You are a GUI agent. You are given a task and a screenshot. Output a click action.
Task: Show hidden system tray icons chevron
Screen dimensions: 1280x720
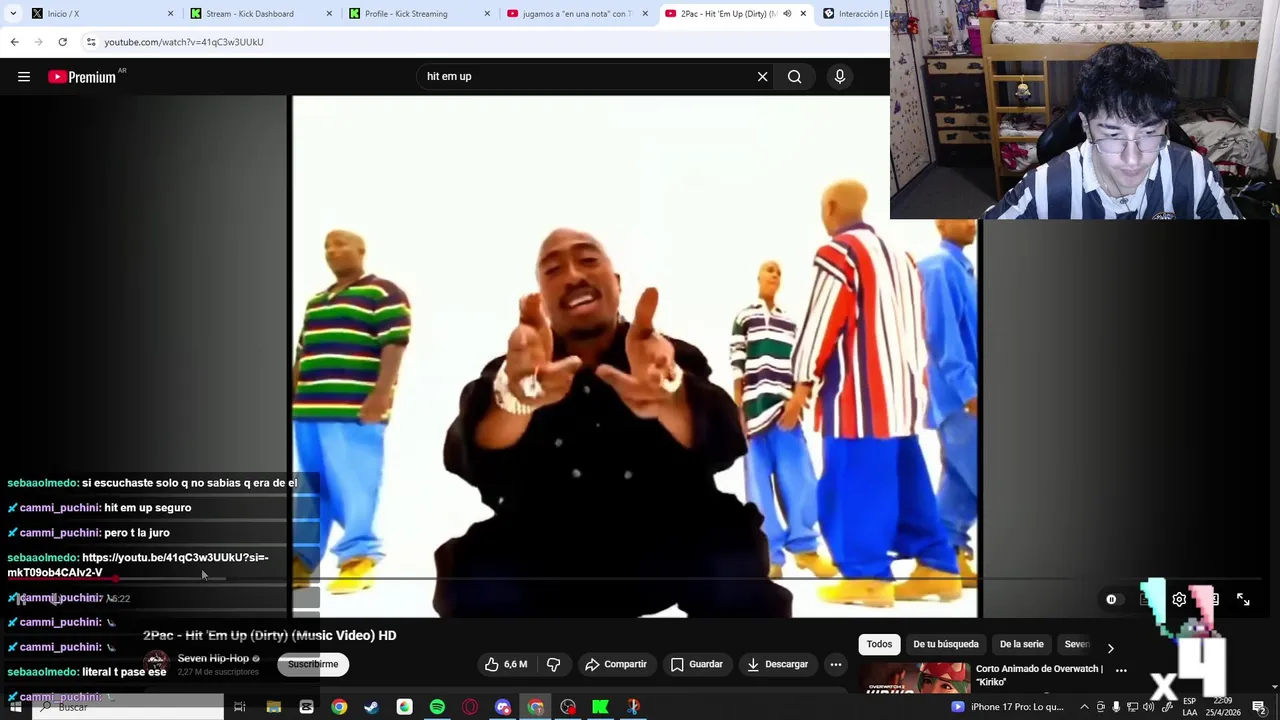point(1084,707)
